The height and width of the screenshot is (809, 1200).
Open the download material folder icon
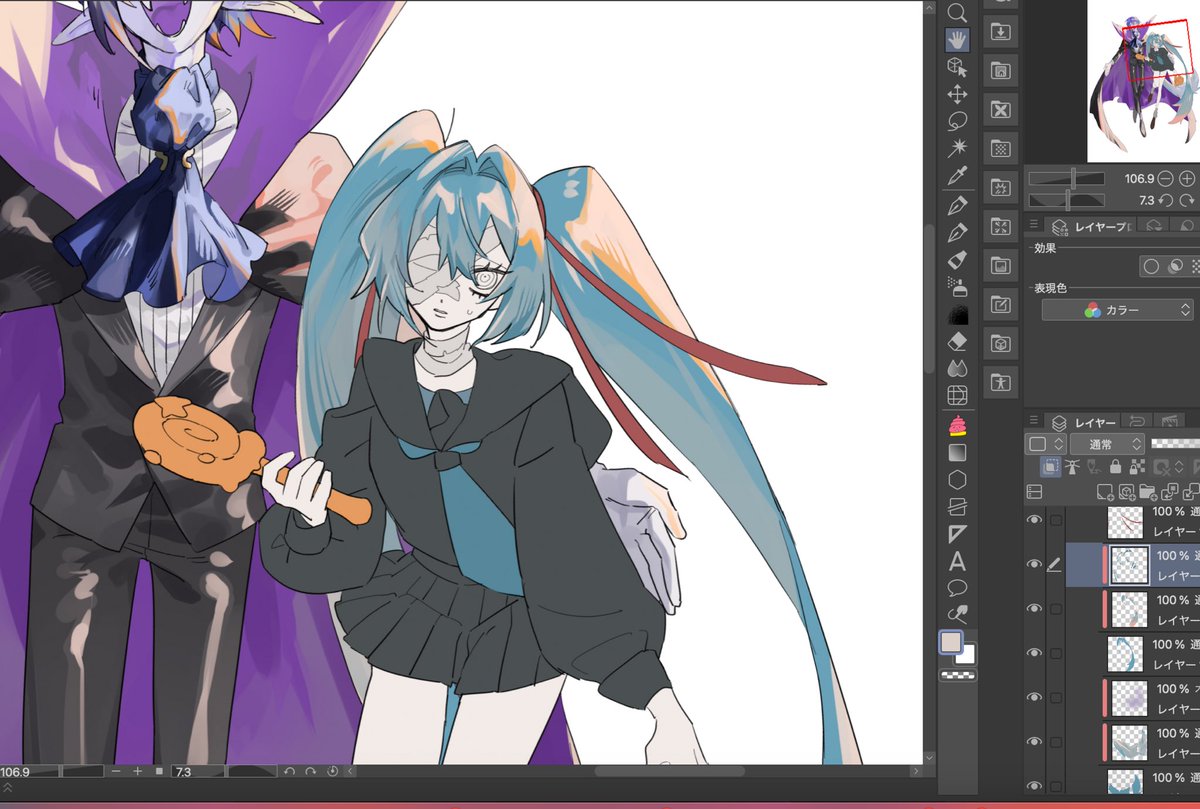click(x=1000, y=32)
